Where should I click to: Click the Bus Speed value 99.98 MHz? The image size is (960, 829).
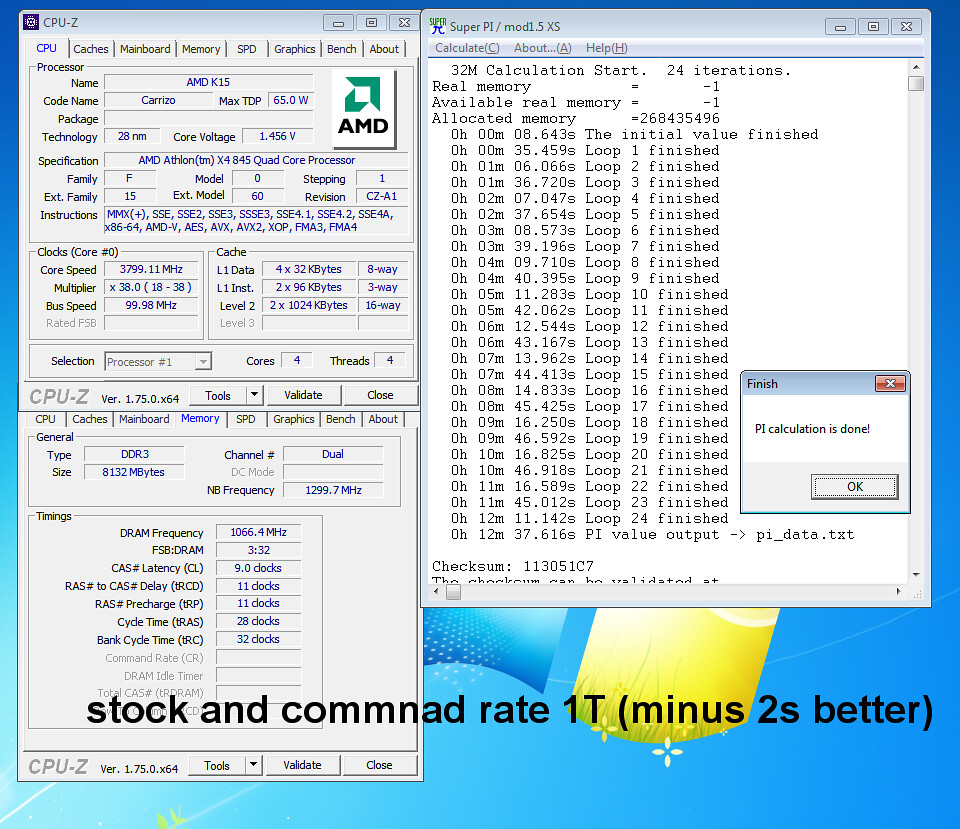[151, 306]
